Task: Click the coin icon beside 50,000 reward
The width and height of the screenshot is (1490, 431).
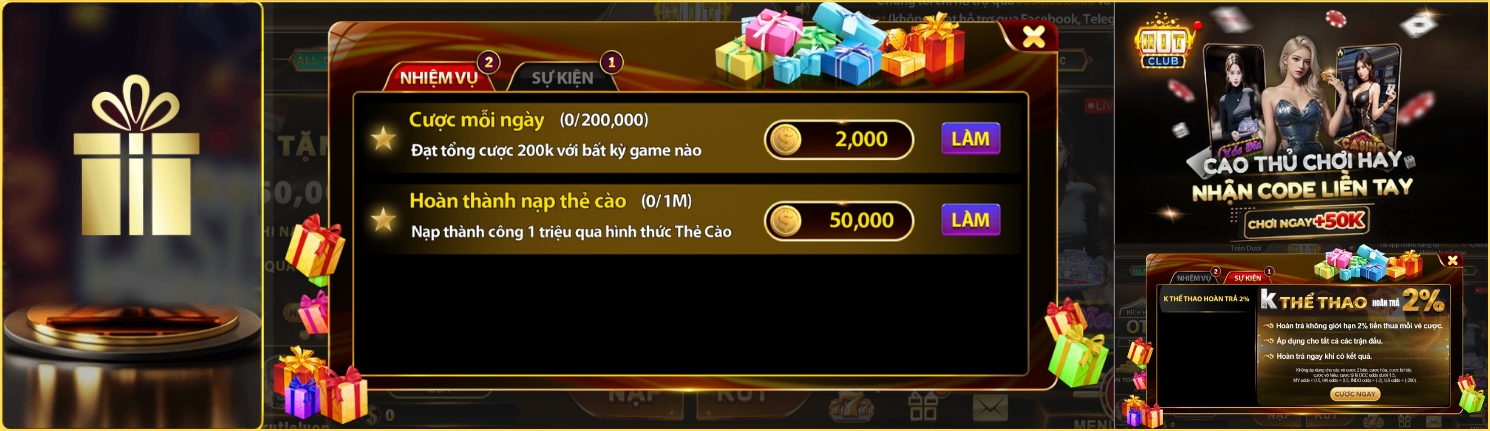Action: point(786,220)
